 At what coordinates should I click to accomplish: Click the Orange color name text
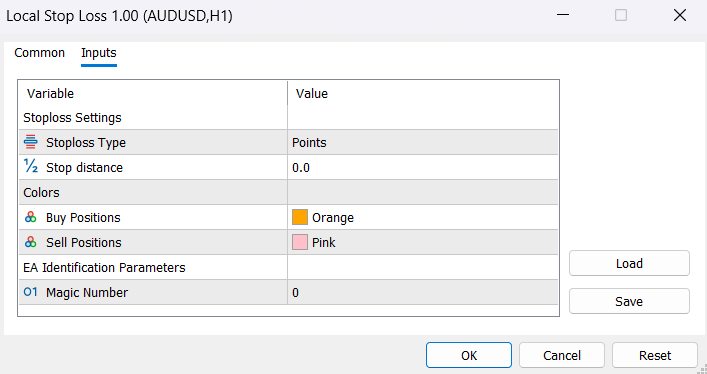coord(333,217)
